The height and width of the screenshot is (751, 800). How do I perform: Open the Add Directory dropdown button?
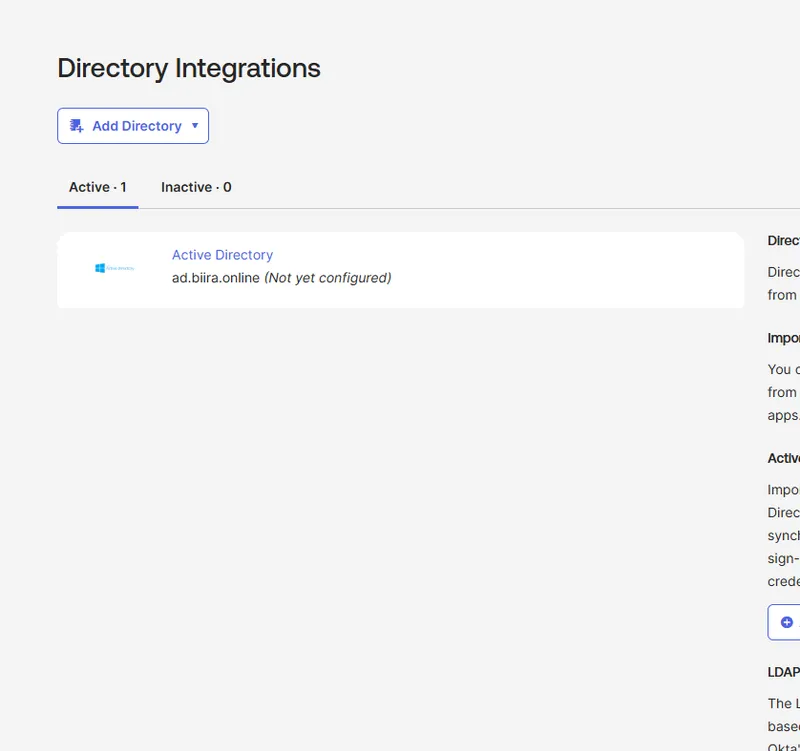(133, 126)
